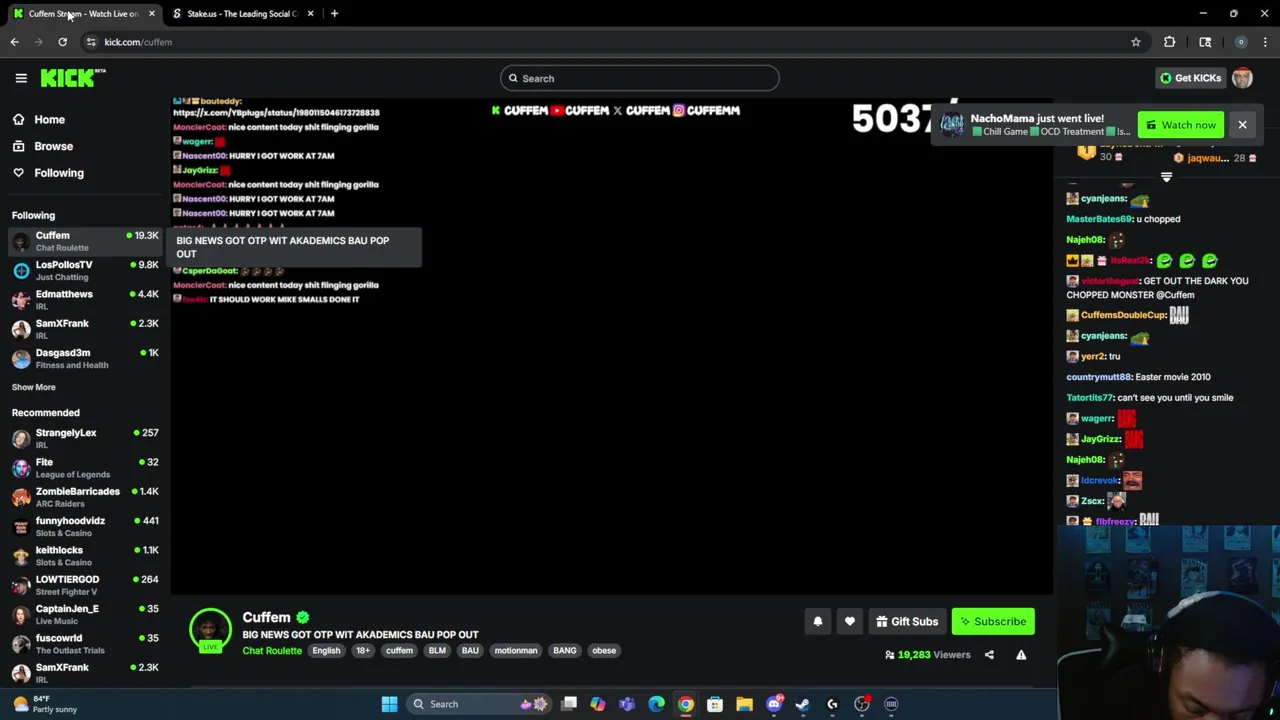The image size is (1280, 720).
Task: Open File Explorer from the taskbar
Action: [x=744, y=704]
